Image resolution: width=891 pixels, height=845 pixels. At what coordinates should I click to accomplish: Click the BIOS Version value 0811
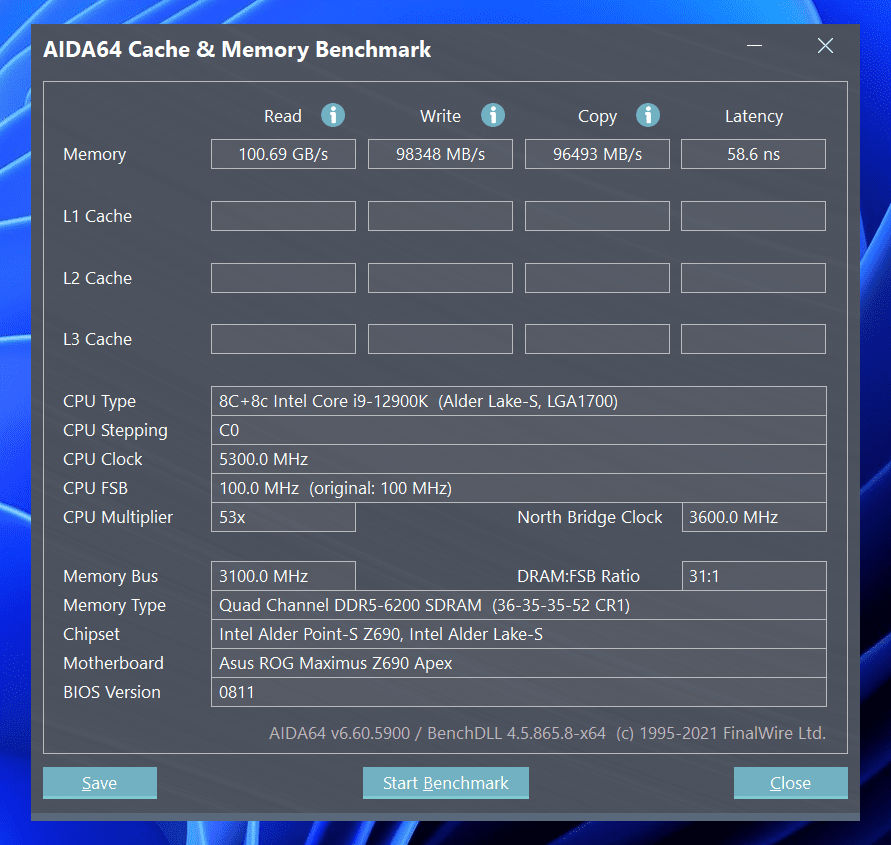(519, 692)
